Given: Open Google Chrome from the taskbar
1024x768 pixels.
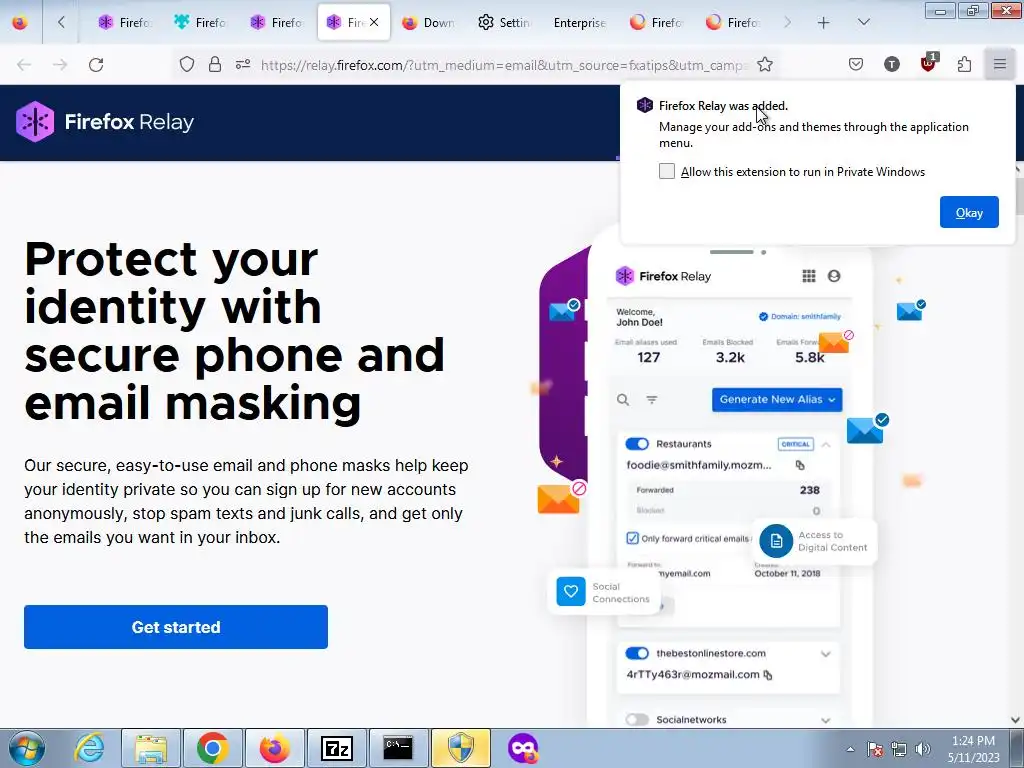Looking at the screenshot, I should coord(212,748).
